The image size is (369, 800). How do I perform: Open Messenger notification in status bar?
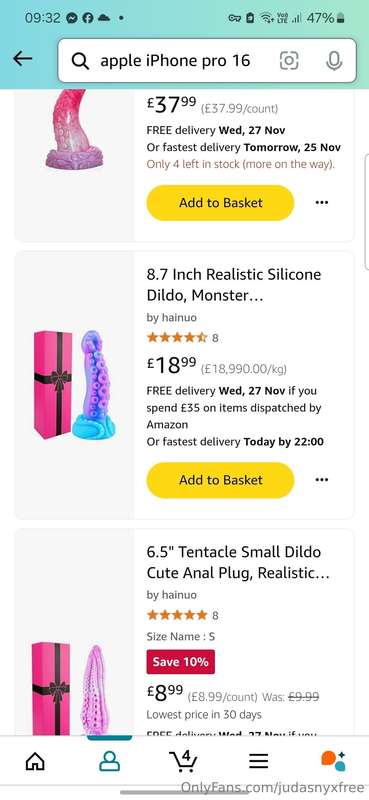[x=72, y=18]
